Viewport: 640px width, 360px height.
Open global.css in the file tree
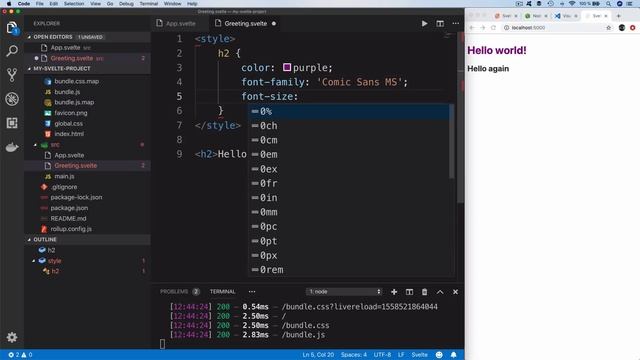point(68,123)
